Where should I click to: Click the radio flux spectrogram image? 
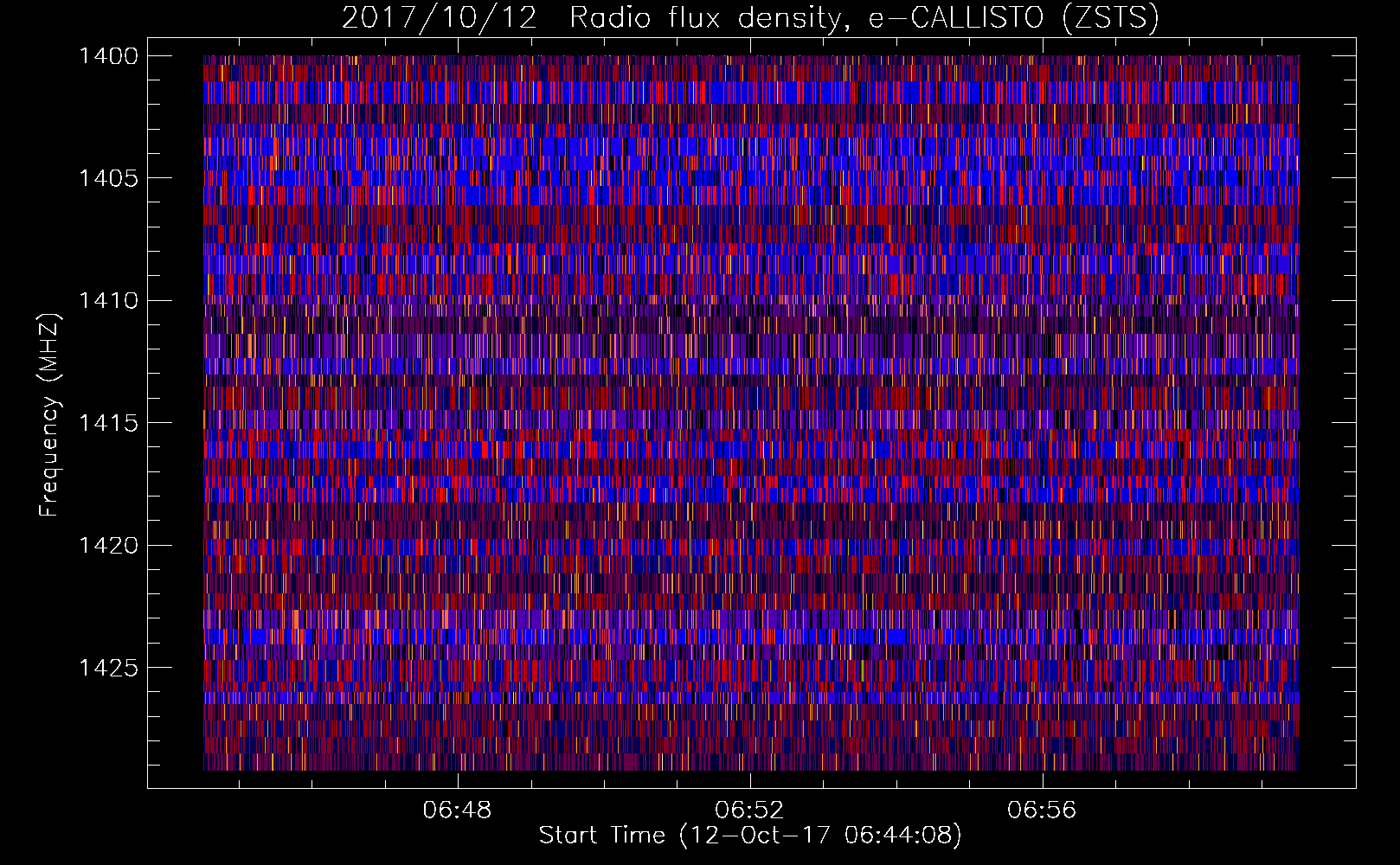pyautogui.click(x=751, y=413)
